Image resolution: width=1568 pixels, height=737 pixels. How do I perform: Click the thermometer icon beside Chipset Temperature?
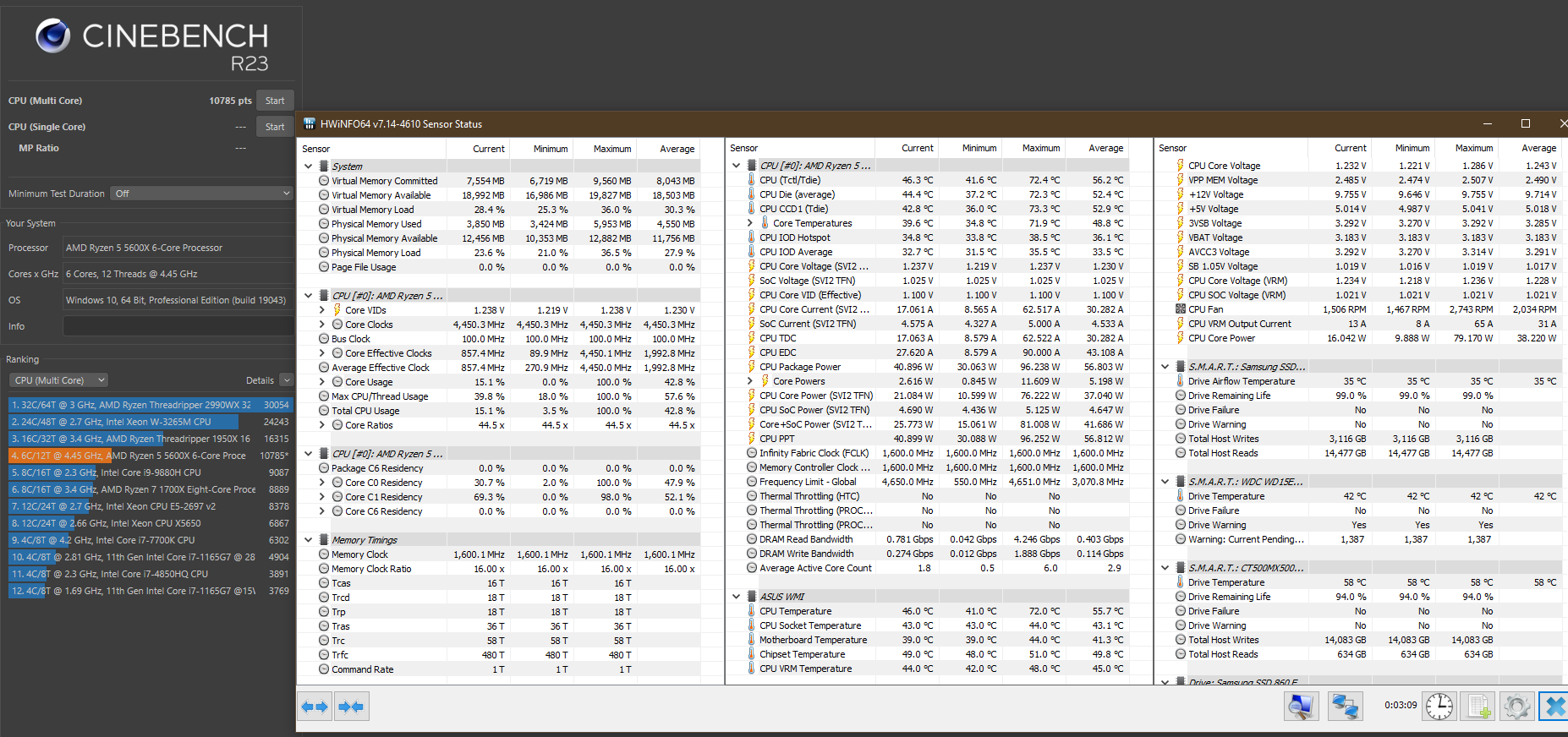(751, 654)
